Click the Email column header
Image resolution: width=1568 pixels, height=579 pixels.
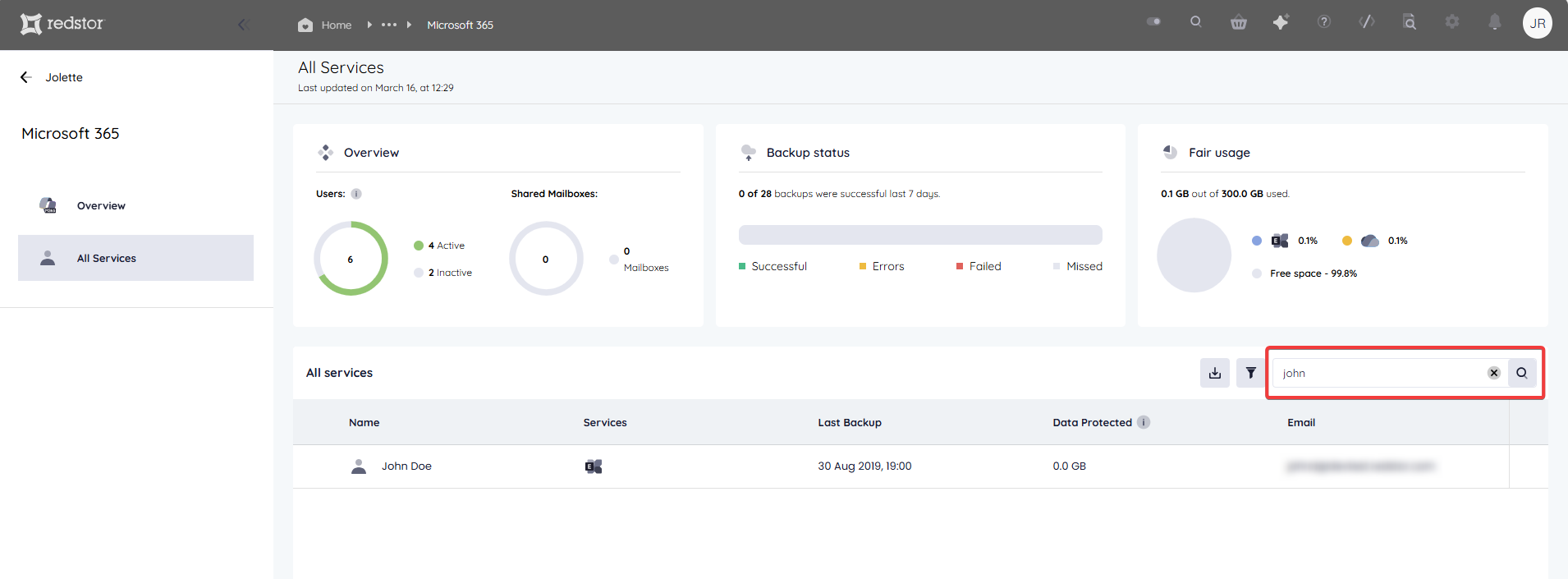[1301, 422]
